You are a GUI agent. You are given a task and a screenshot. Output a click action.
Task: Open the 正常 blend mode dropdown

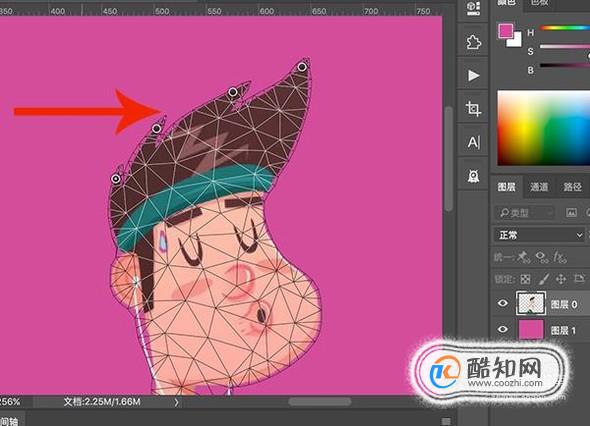pos(540,235)
